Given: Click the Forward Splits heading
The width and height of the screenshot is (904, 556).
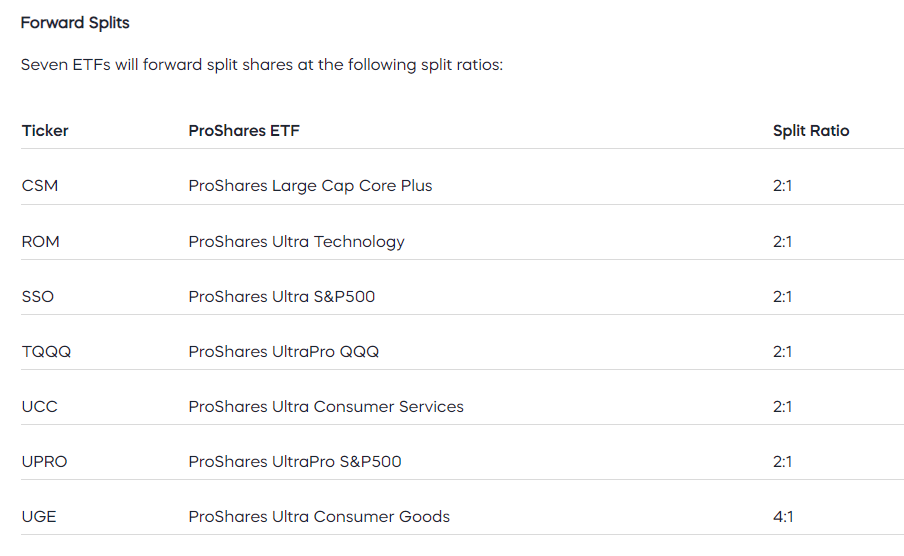Looking at the screenshot, I should 75,23.
